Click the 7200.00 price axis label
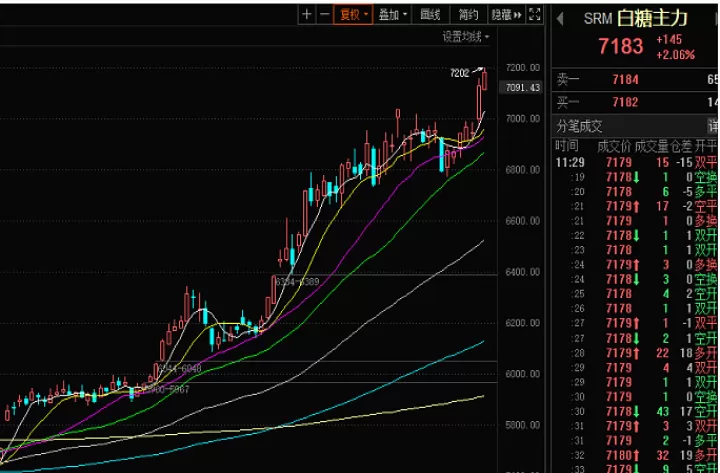Image resolution: width=720 pixels, height=473 pixels. (523, 68)
